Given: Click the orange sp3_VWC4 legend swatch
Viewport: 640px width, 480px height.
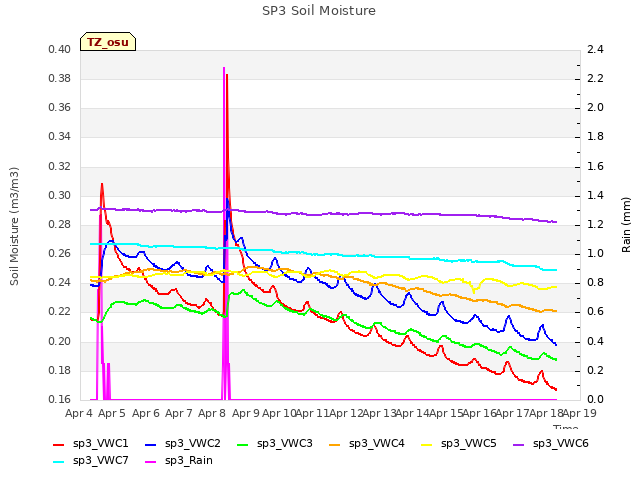Looking at the screenshot, I should (335, 444).
